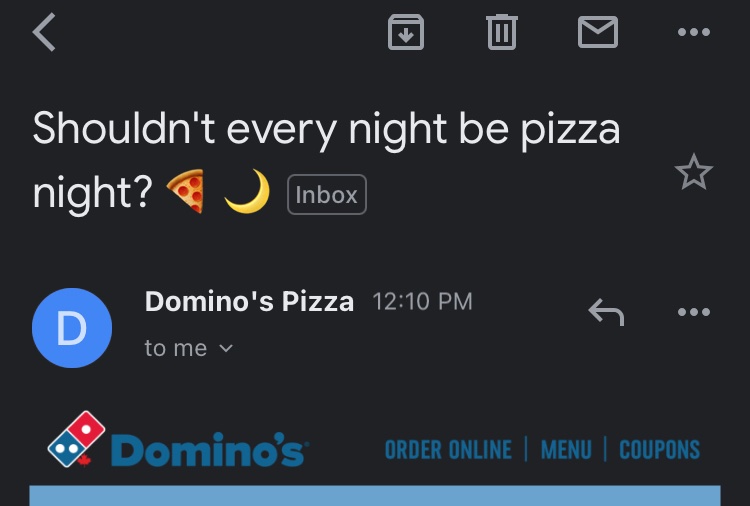Image resolution: width=750 pixels, height=506 pixels.
Task: Tap the light blue banner image
Action: 375,495
